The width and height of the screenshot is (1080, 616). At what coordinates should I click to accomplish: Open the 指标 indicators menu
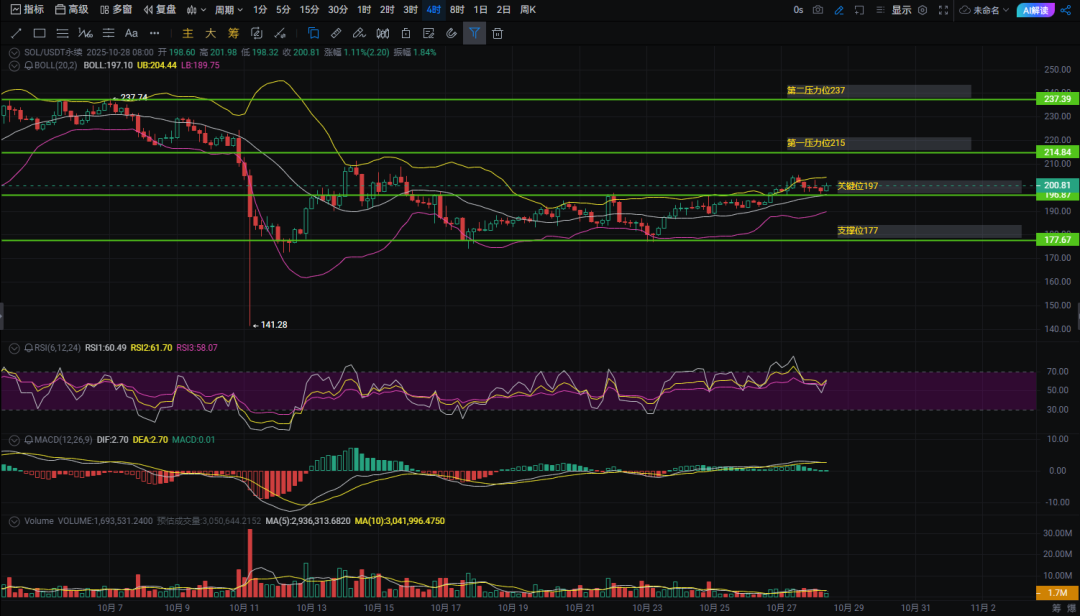[x=28, y=10]
